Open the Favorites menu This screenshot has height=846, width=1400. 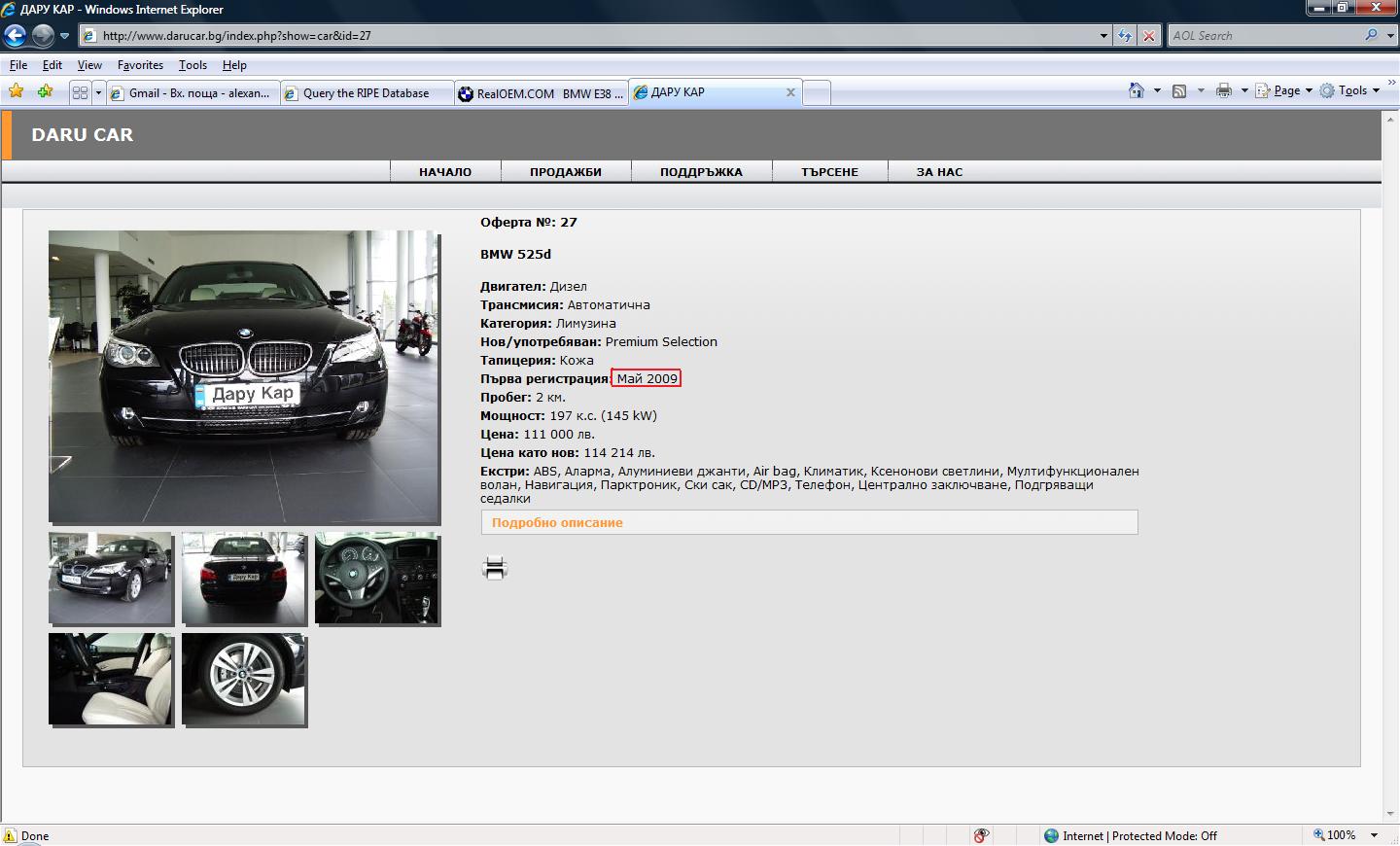140,65
